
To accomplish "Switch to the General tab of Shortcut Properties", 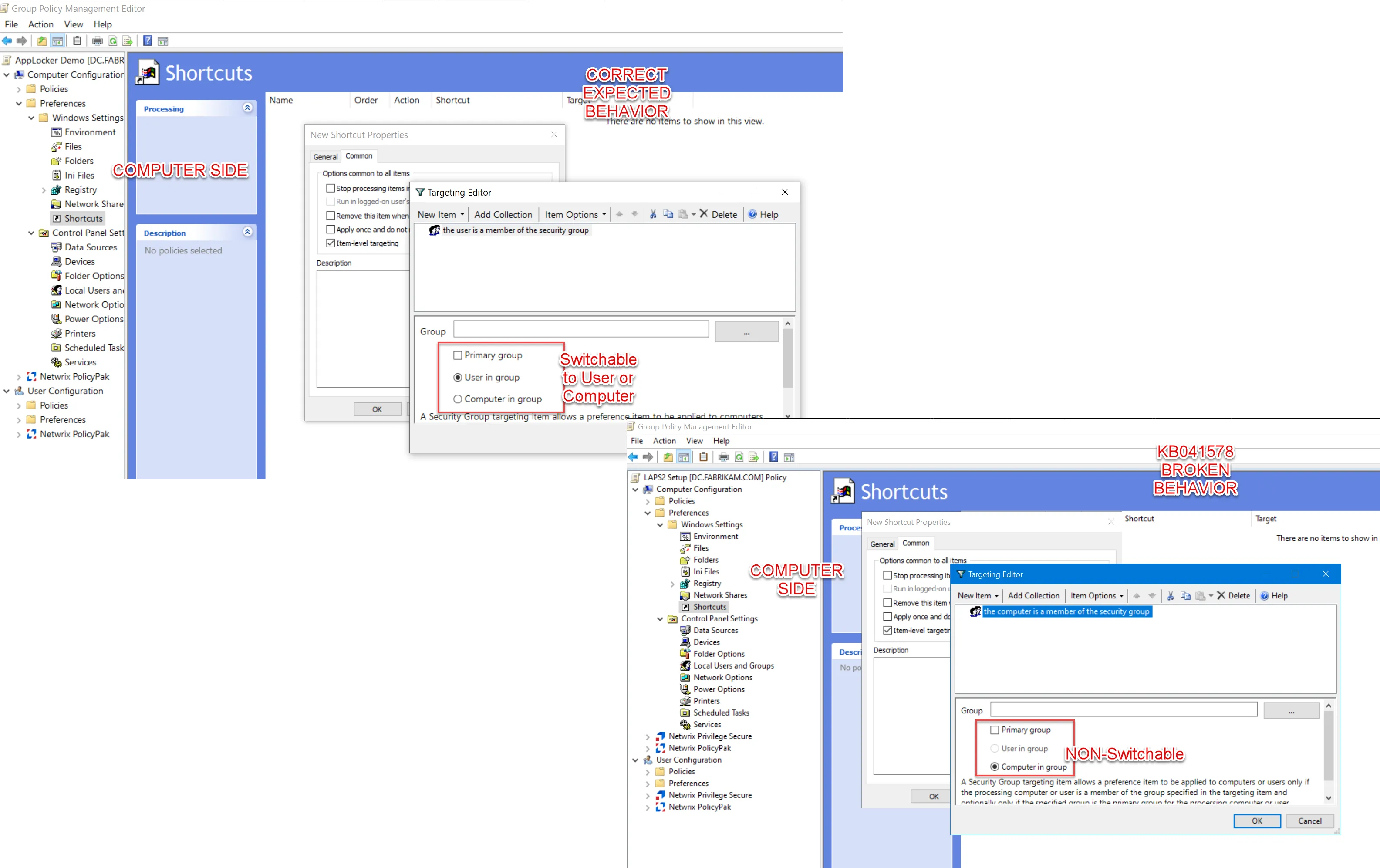I will pyautogui.click(x=325, y=156).
